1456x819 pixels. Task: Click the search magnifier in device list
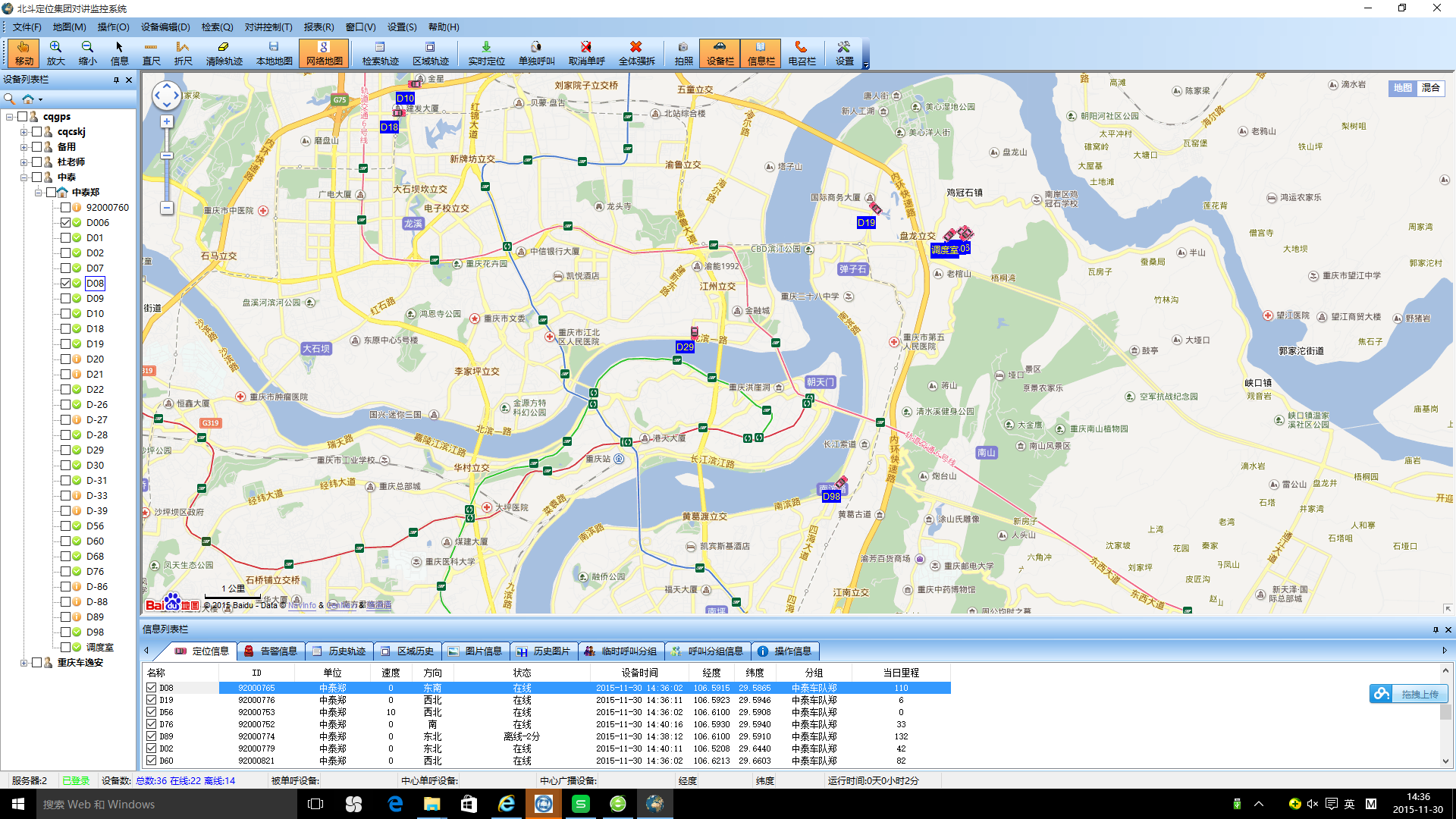pyautogui.click(x=10, y=99)
